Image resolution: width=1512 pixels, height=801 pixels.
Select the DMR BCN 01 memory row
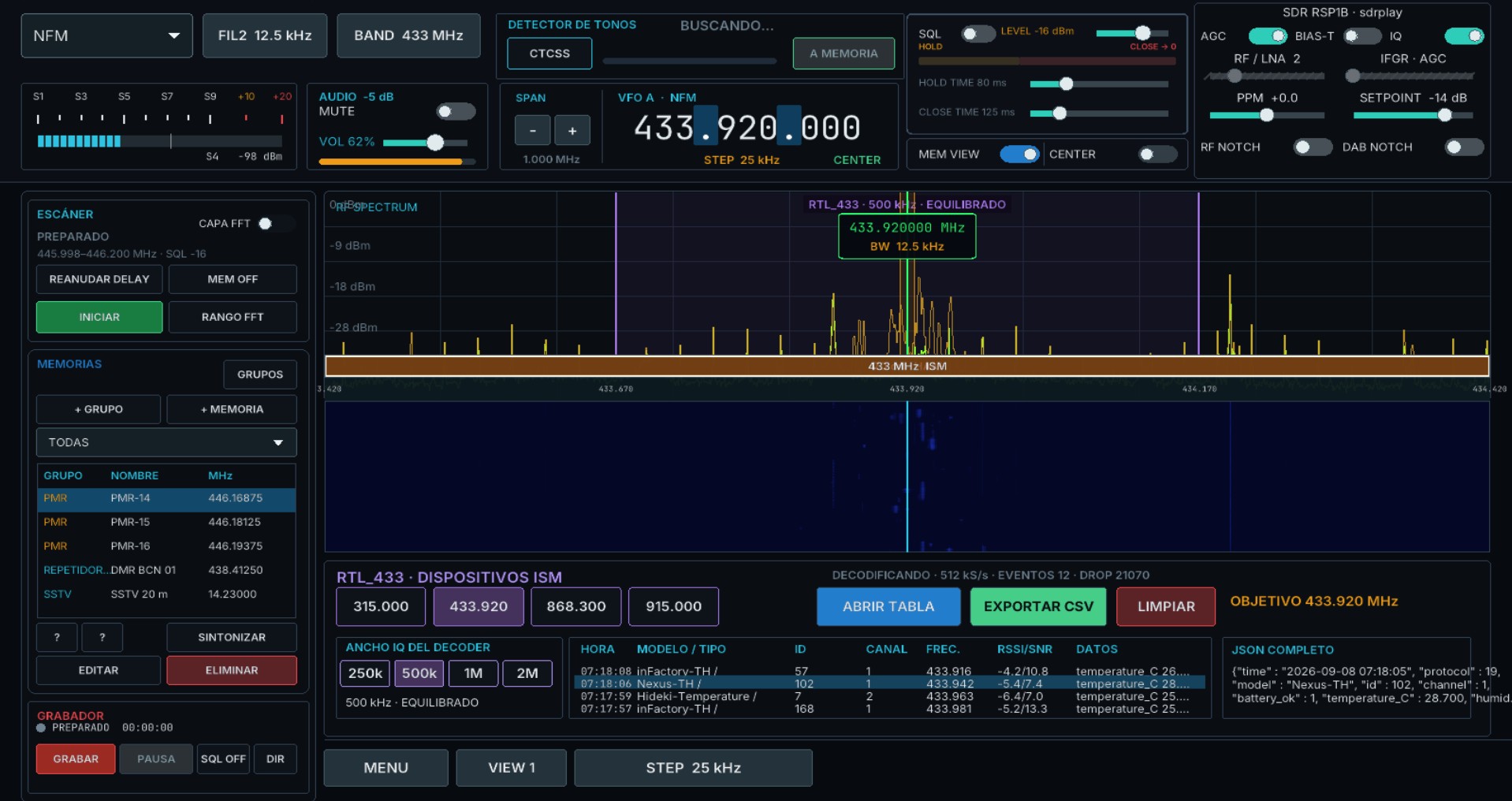point(166,570)
